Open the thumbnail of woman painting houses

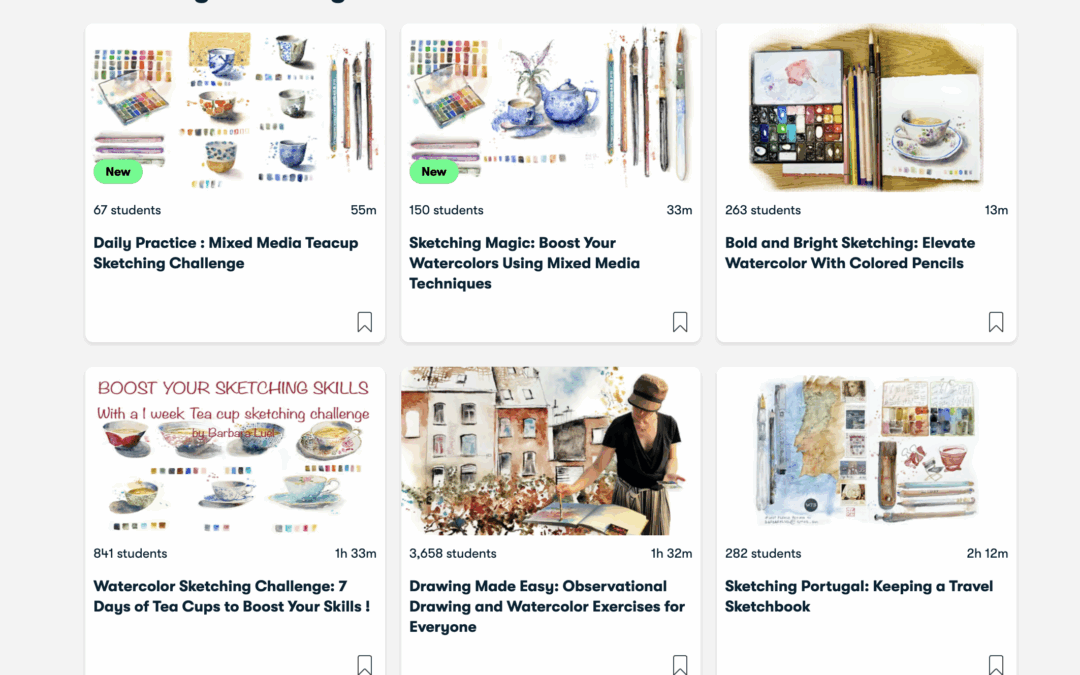tap(550, 451)
